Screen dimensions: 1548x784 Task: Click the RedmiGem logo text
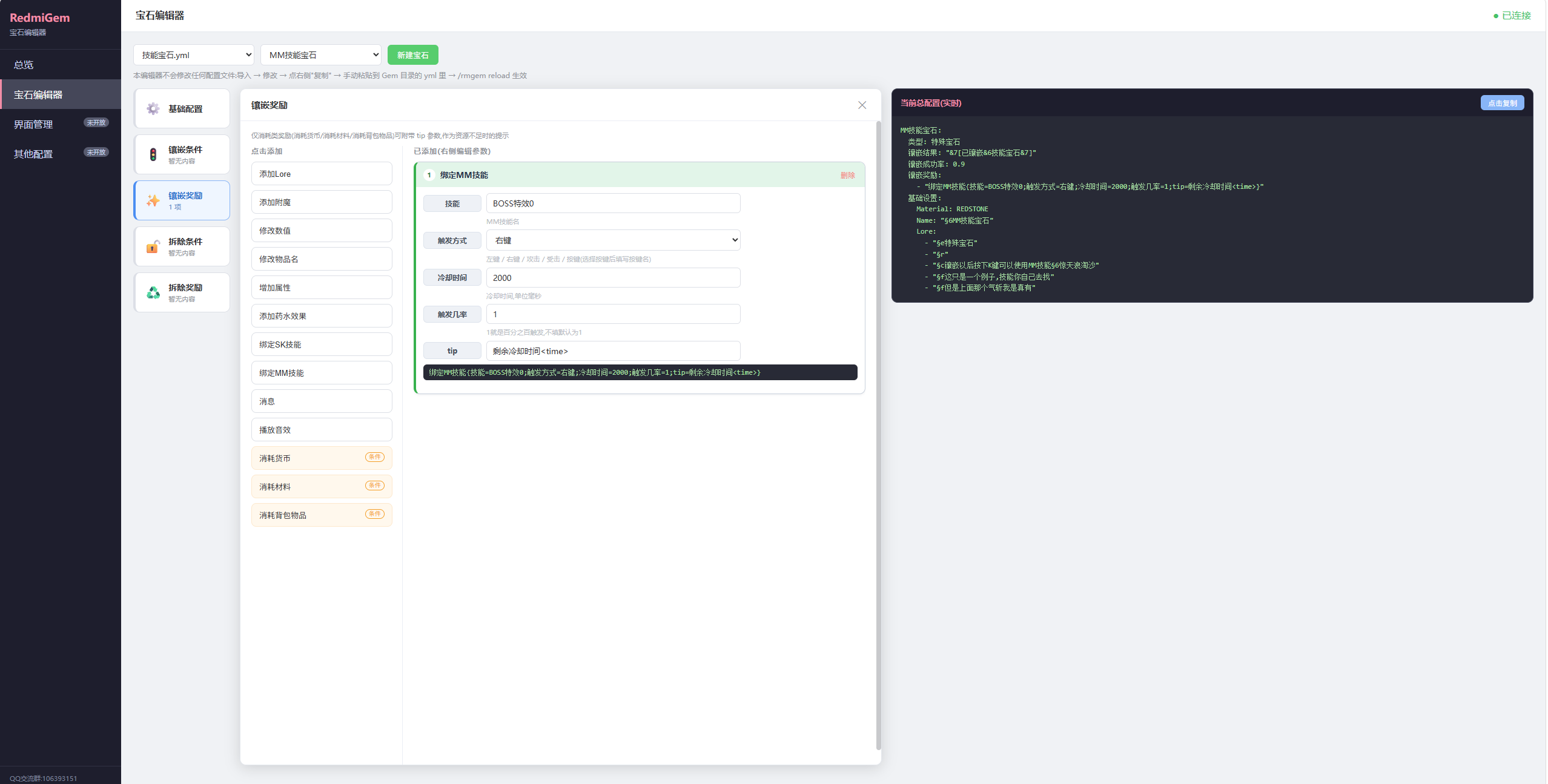[x=40, y=18]
